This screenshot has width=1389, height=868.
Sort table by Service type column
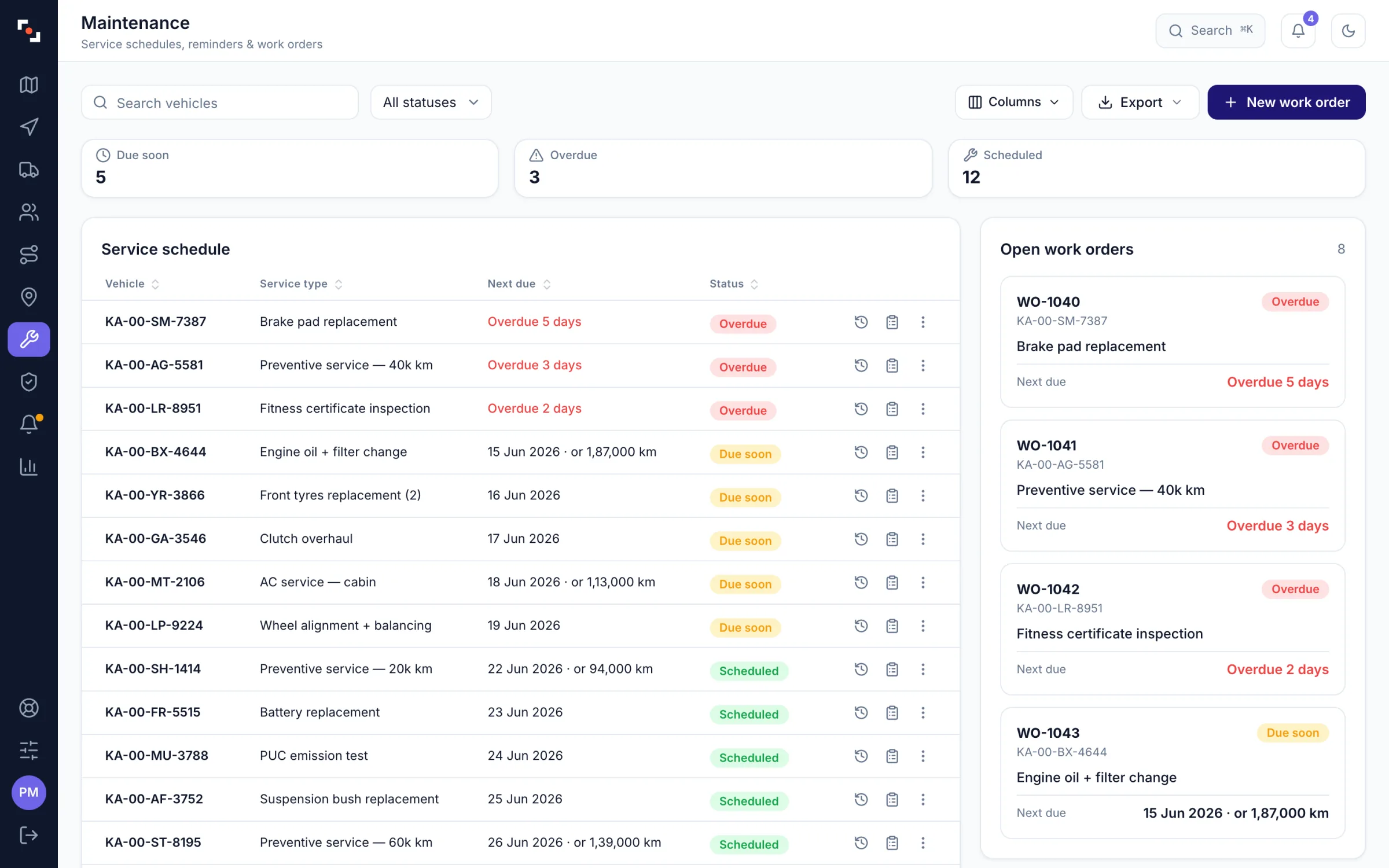(301, 284)
